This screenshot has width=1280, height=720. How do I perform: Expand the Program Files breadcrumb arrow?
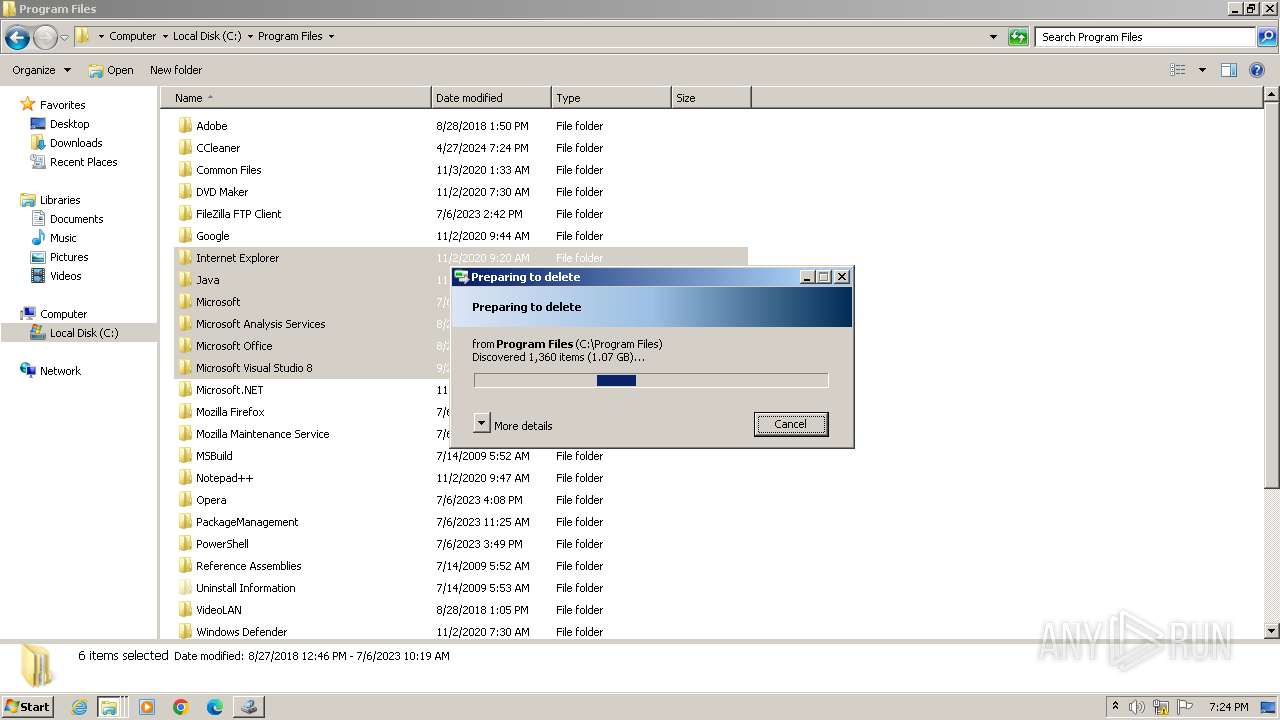[331, 36]
